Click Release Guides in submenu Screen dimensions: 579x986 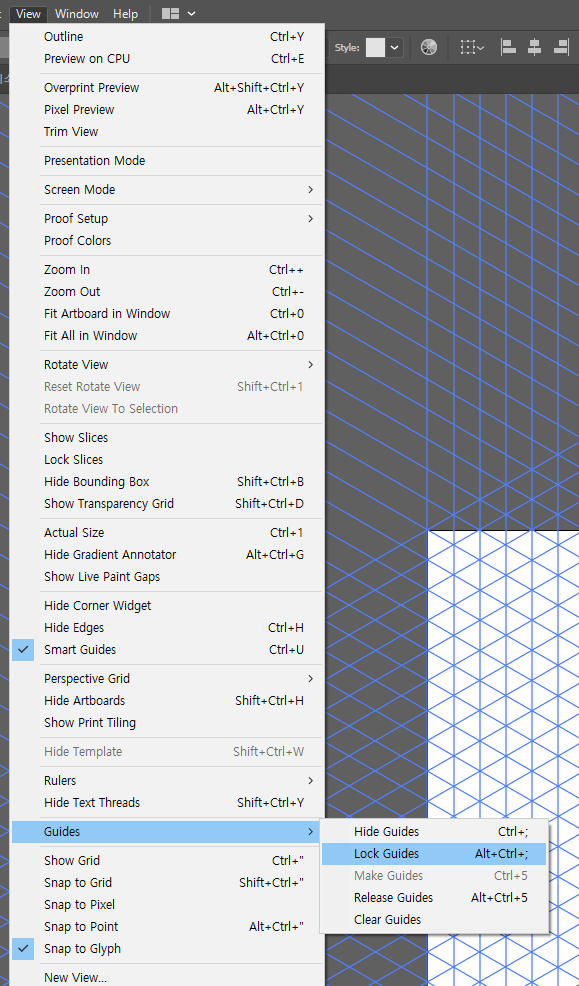(x=434, y=897)
